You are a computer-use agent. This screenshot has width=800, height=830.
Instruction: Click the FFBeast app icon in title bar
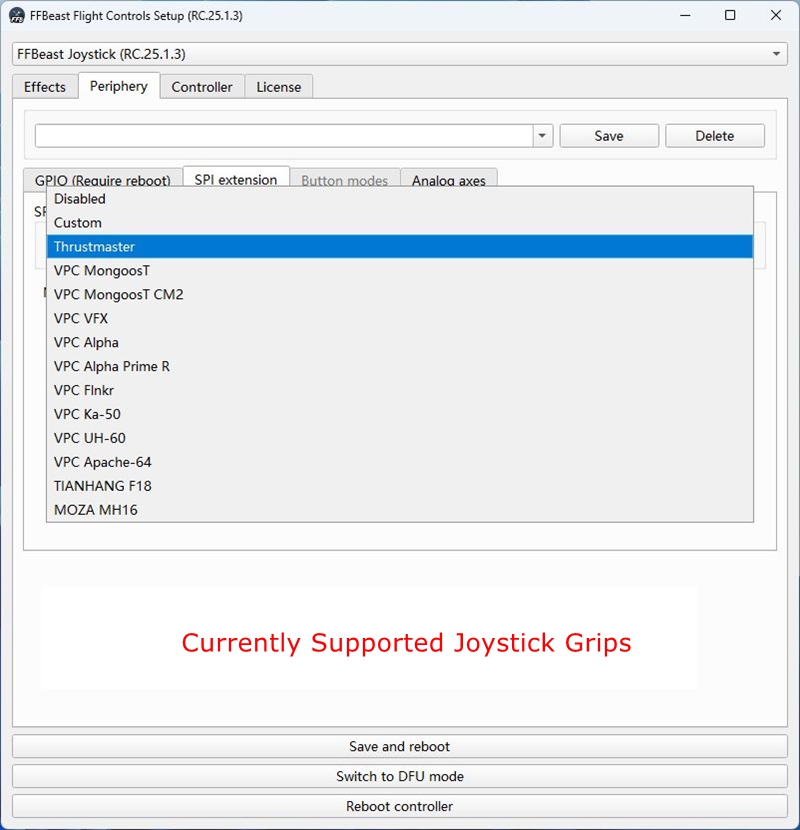point(17,16)
